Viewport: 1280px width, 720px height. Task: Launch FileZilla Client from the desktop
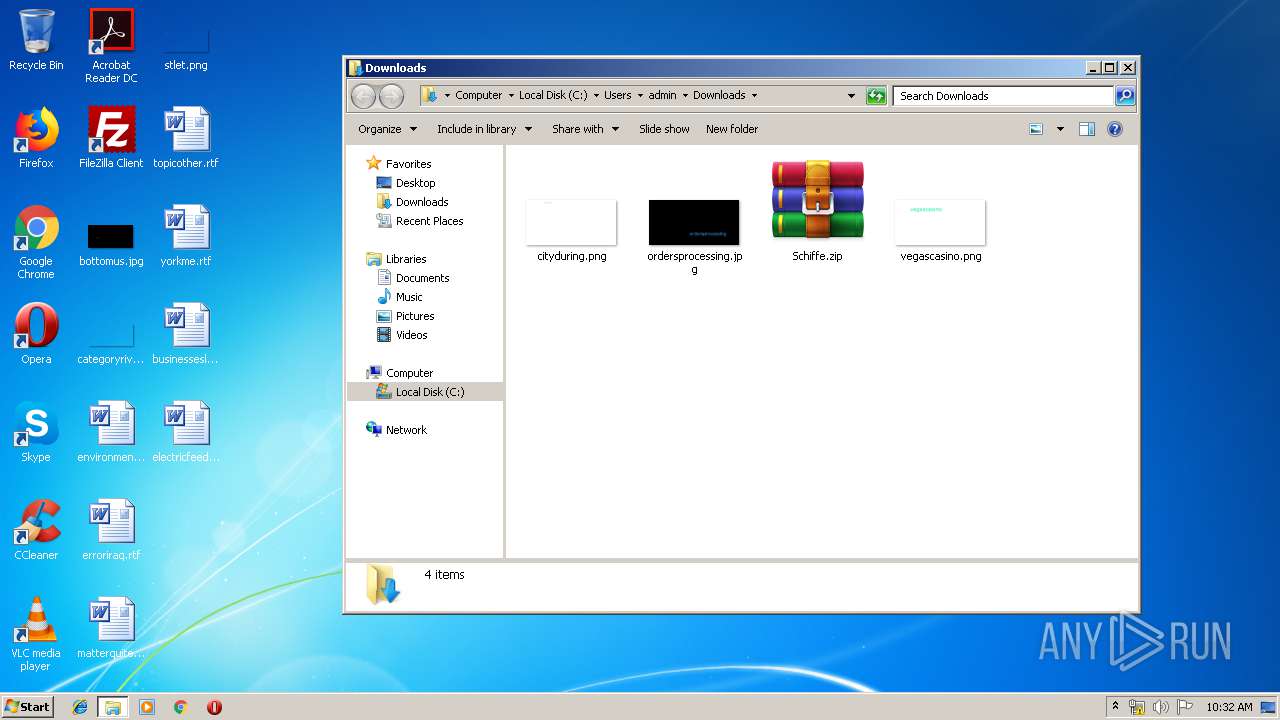(x=111, y=138)
